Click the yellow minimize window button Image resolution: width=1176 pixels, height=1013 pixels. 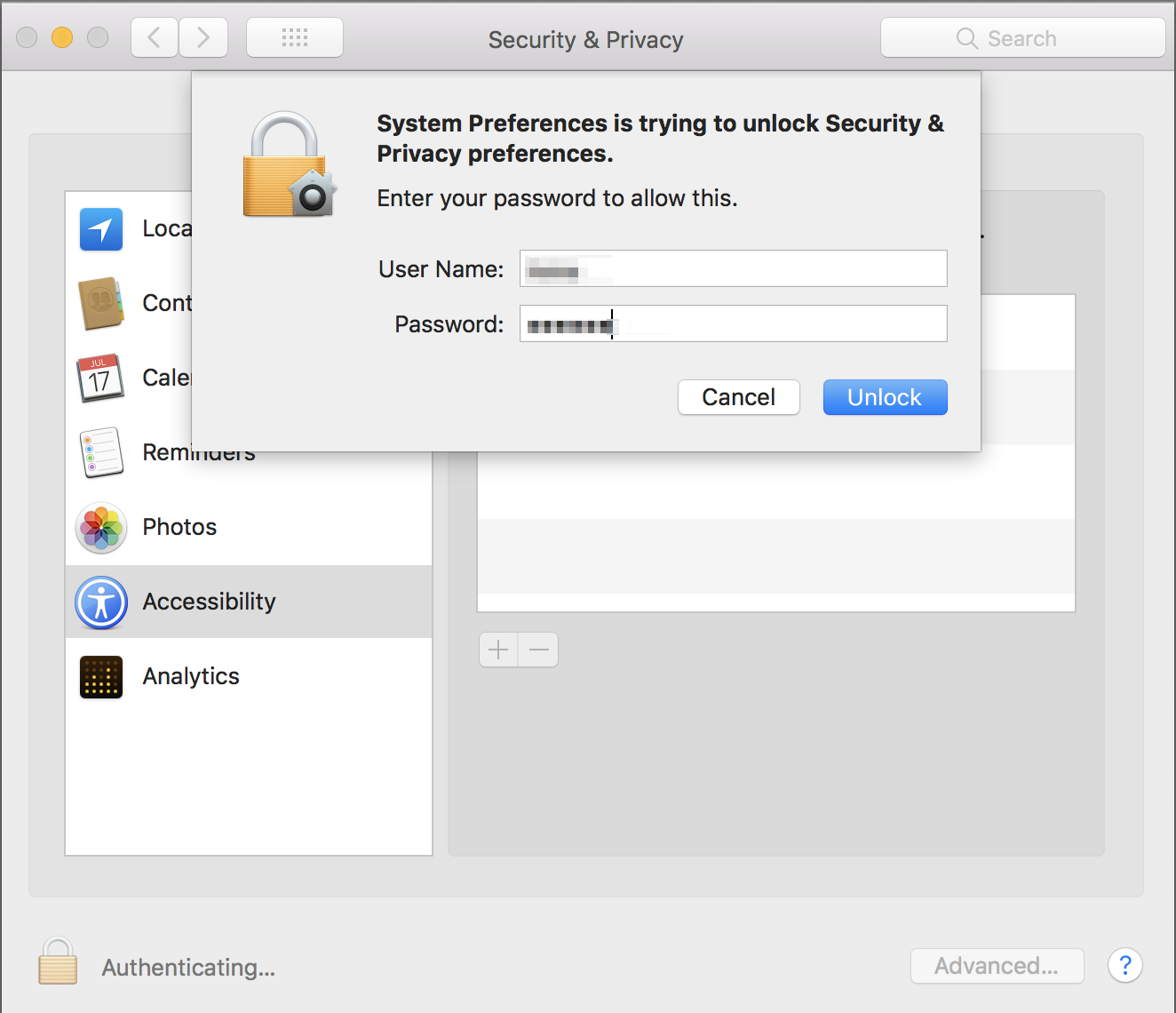(x=62, y=37)
